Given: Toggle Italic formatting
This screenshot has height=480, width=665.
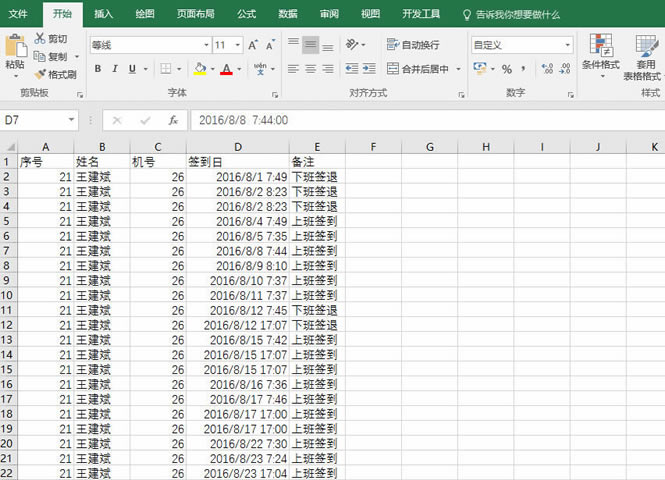Looking at the screenshot, I should tap(115, 69).
